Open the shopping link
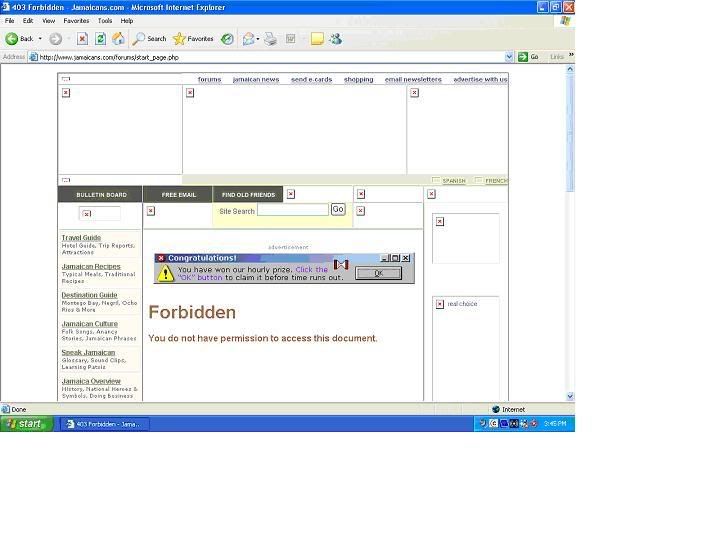Screen dimensions: 714x545 (x=358, y=80)
